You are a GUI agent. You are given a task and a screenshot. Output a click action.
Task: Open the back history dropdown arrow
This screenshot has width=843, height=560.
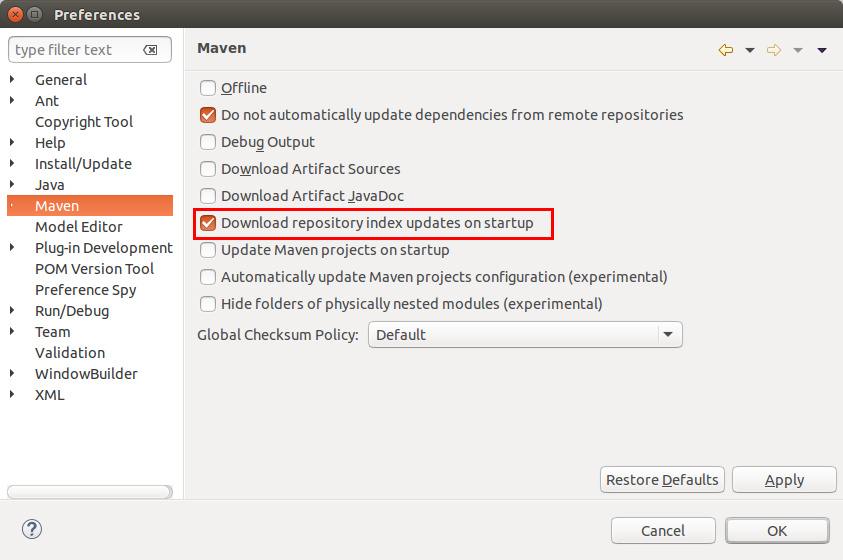[x=749, y=51]
